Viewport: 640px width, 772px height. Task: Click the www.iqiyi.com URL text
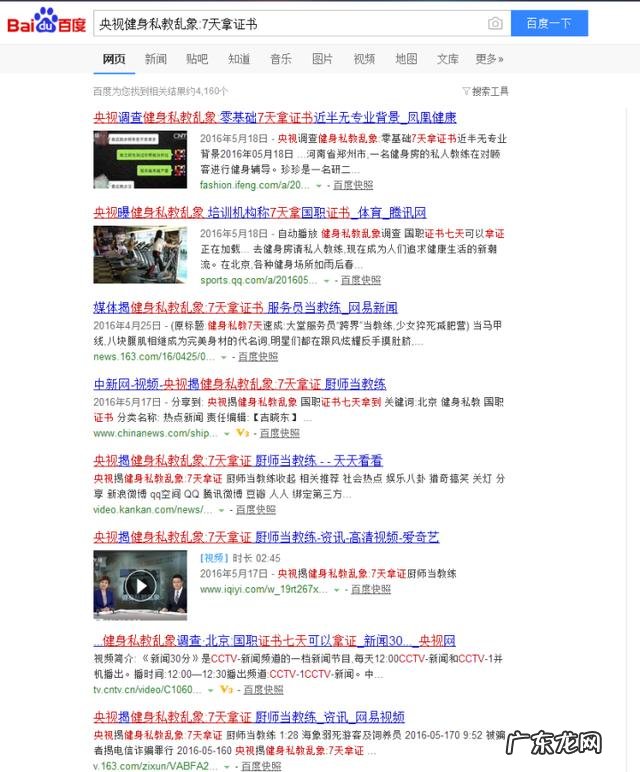coord(264,589)
